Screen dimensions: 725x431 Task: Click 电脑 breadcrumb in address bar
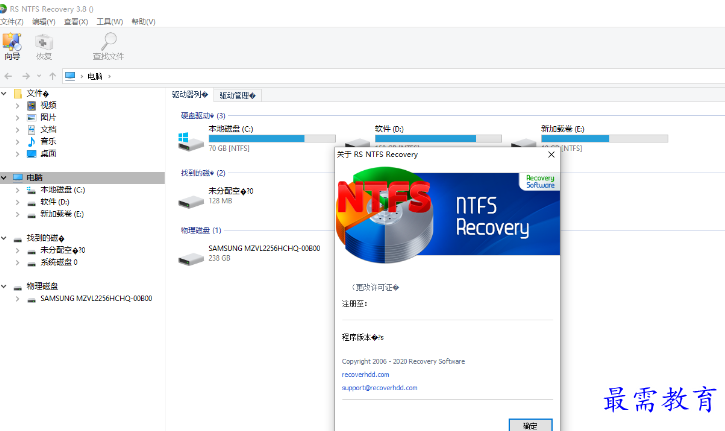(x=95, y=76)
